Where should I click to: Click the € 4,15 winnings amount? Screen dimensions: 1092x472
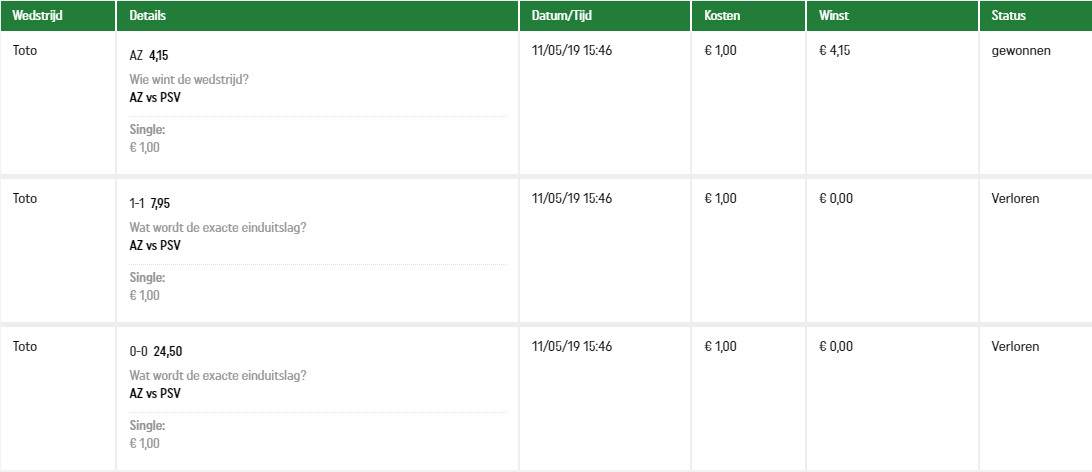(x=835, y=50)
